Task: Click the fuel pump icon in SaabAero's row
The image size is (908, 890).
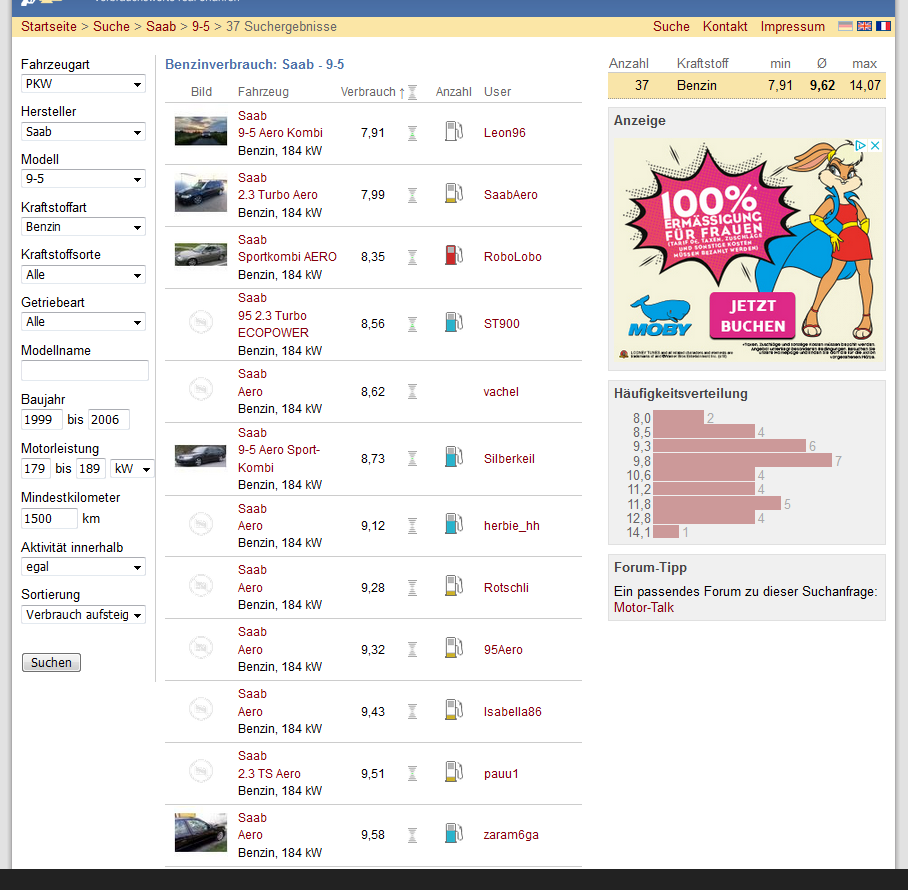Action: click(454, 193)
